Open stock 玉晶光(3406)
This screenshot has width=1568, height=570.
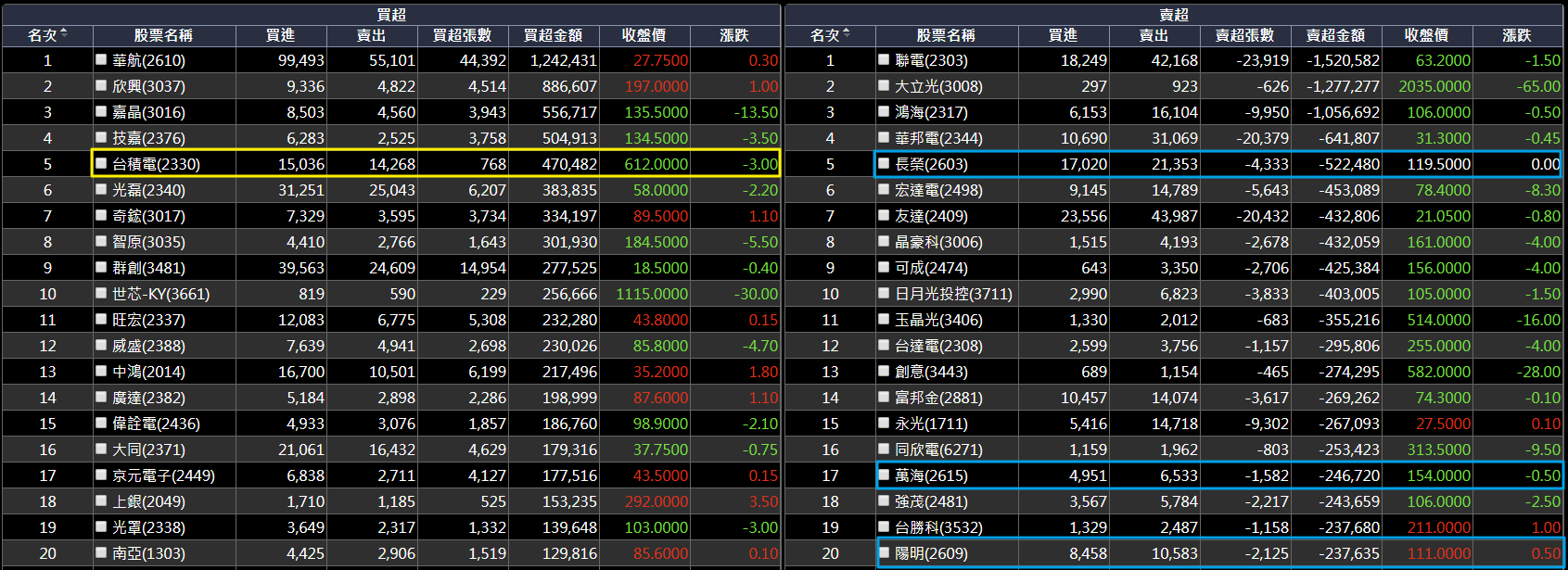pyautogui.click(x=938, y=320)
